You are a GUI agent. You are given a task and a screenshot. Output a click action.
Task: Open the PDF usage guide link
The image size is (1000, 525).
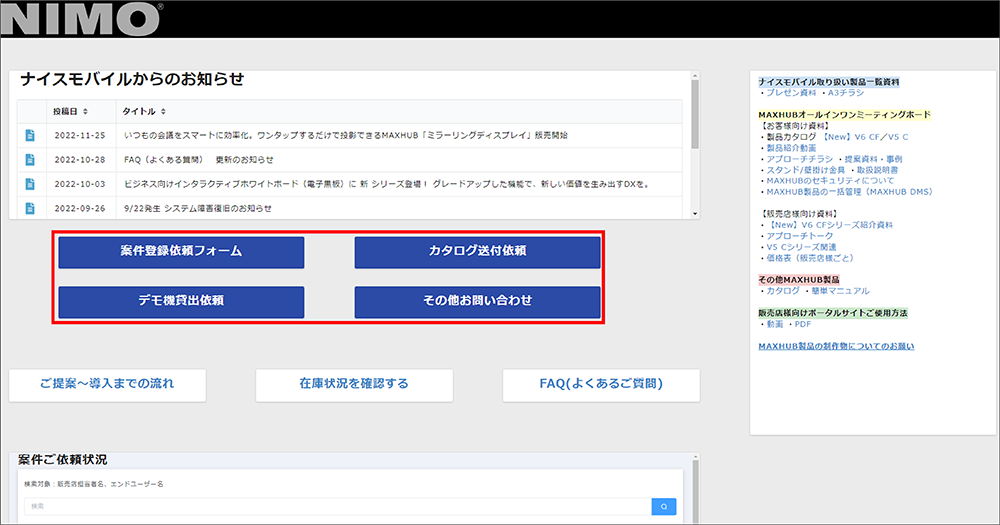803,324
